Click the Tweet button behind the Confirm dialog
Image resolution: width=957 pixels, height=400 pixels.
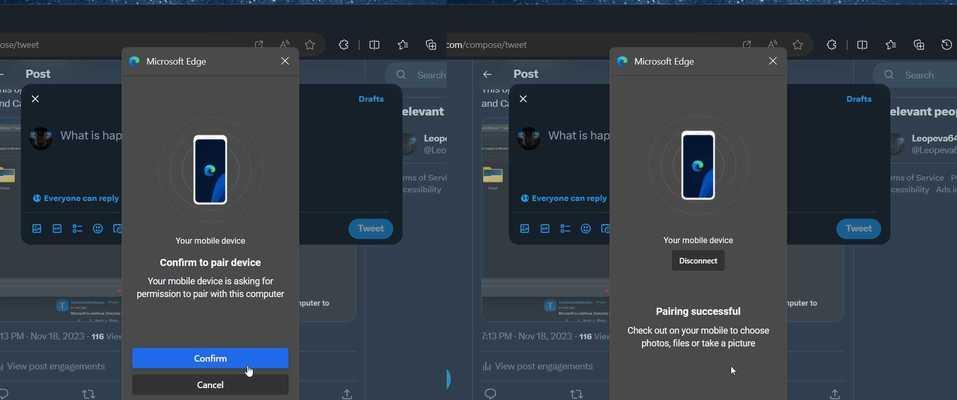(x=371, y=228)
